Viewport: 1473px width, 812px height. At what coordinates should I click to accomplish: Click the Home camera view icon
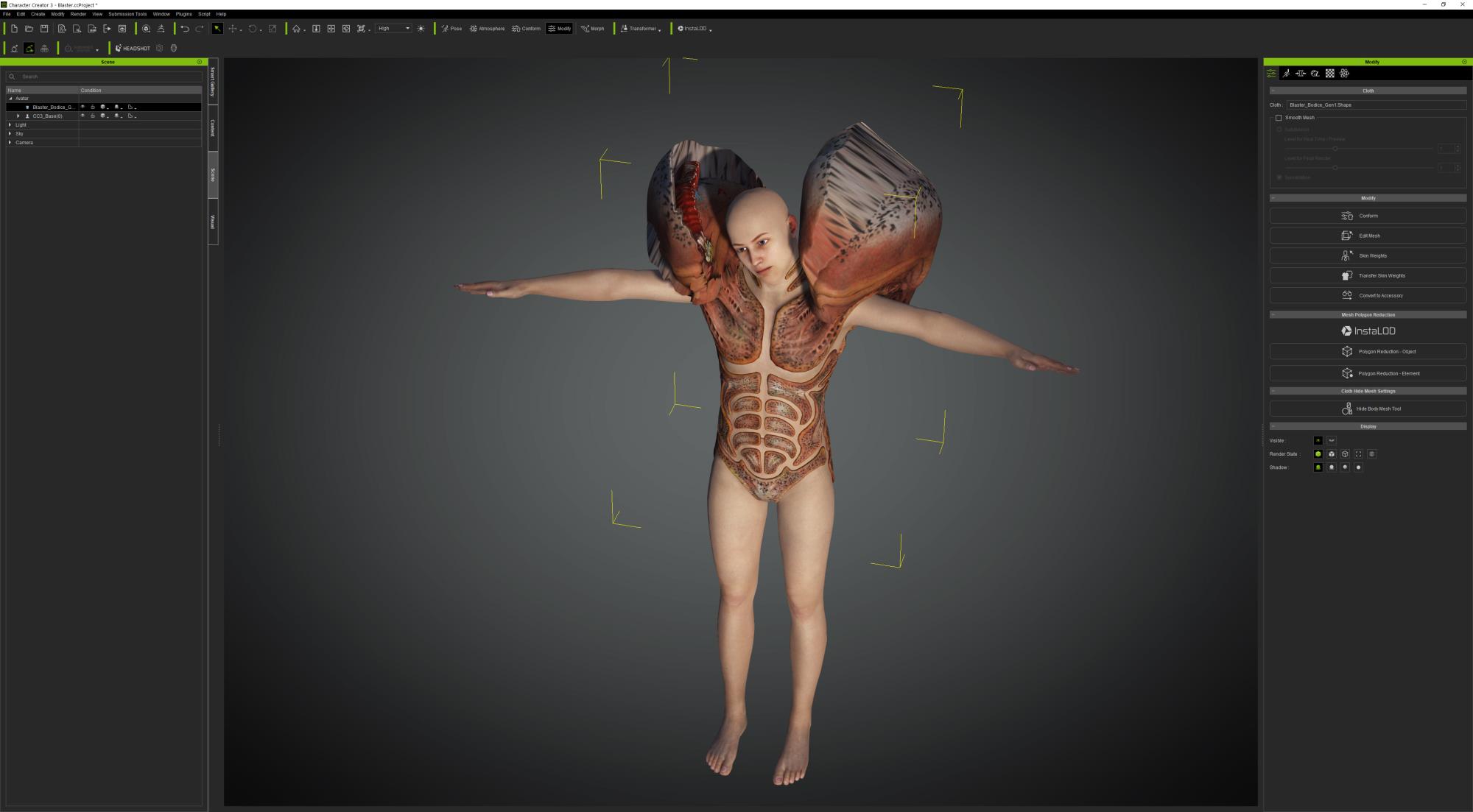(296, 29)
